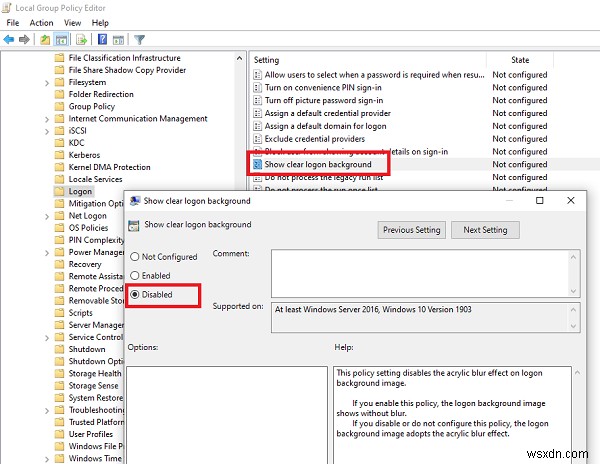Expand Internet Communication Management node

47,119
